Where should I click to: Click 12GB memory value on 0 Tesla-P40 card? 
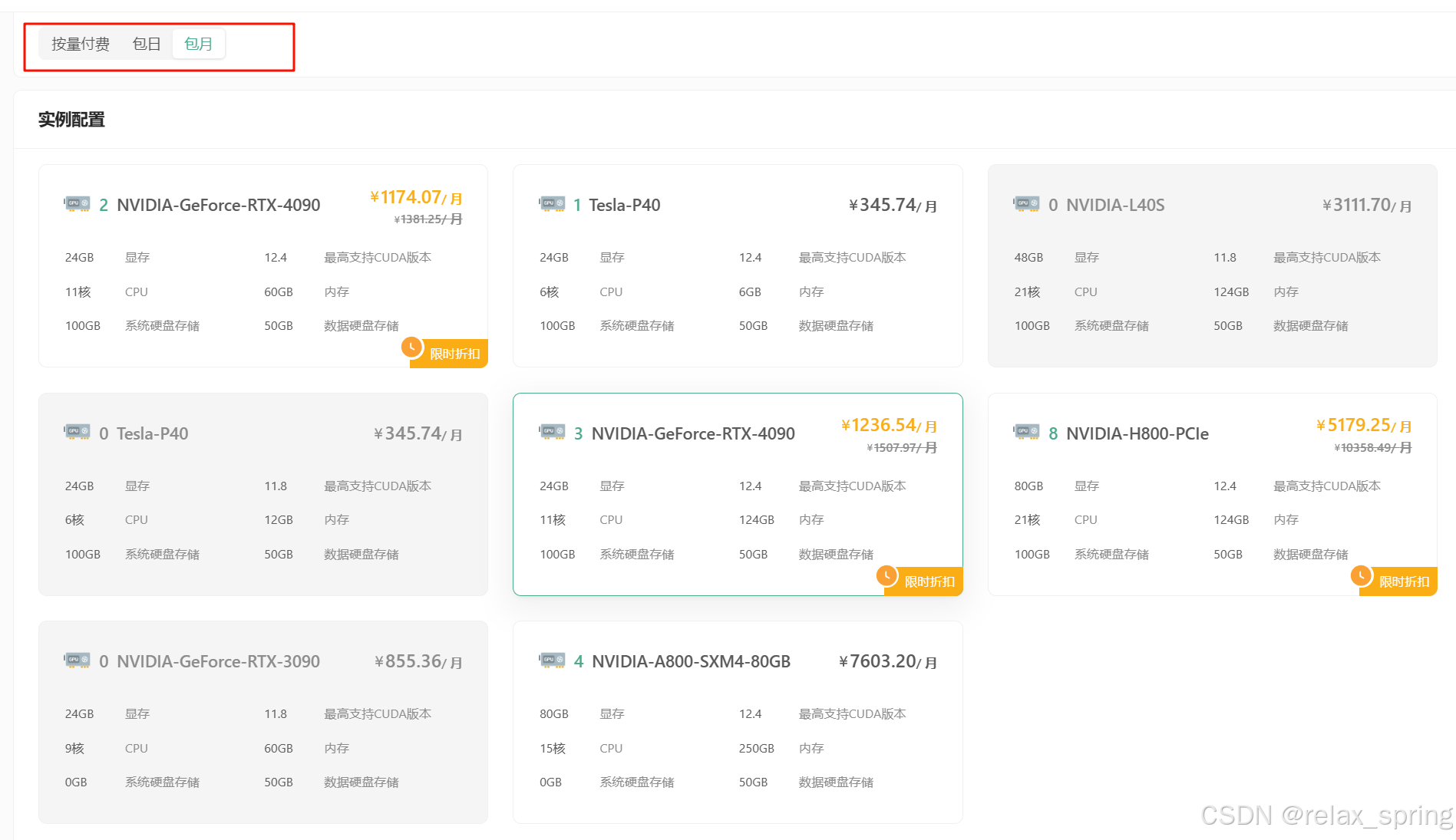pyautogui.click(x=279, y=519)
